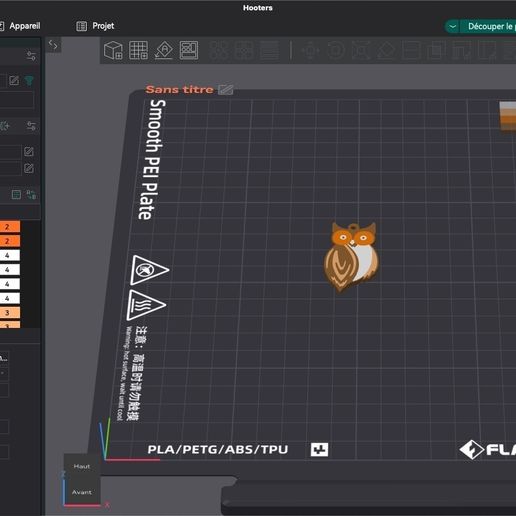Click the green Wi-Fi connection icon

[29, 80]
